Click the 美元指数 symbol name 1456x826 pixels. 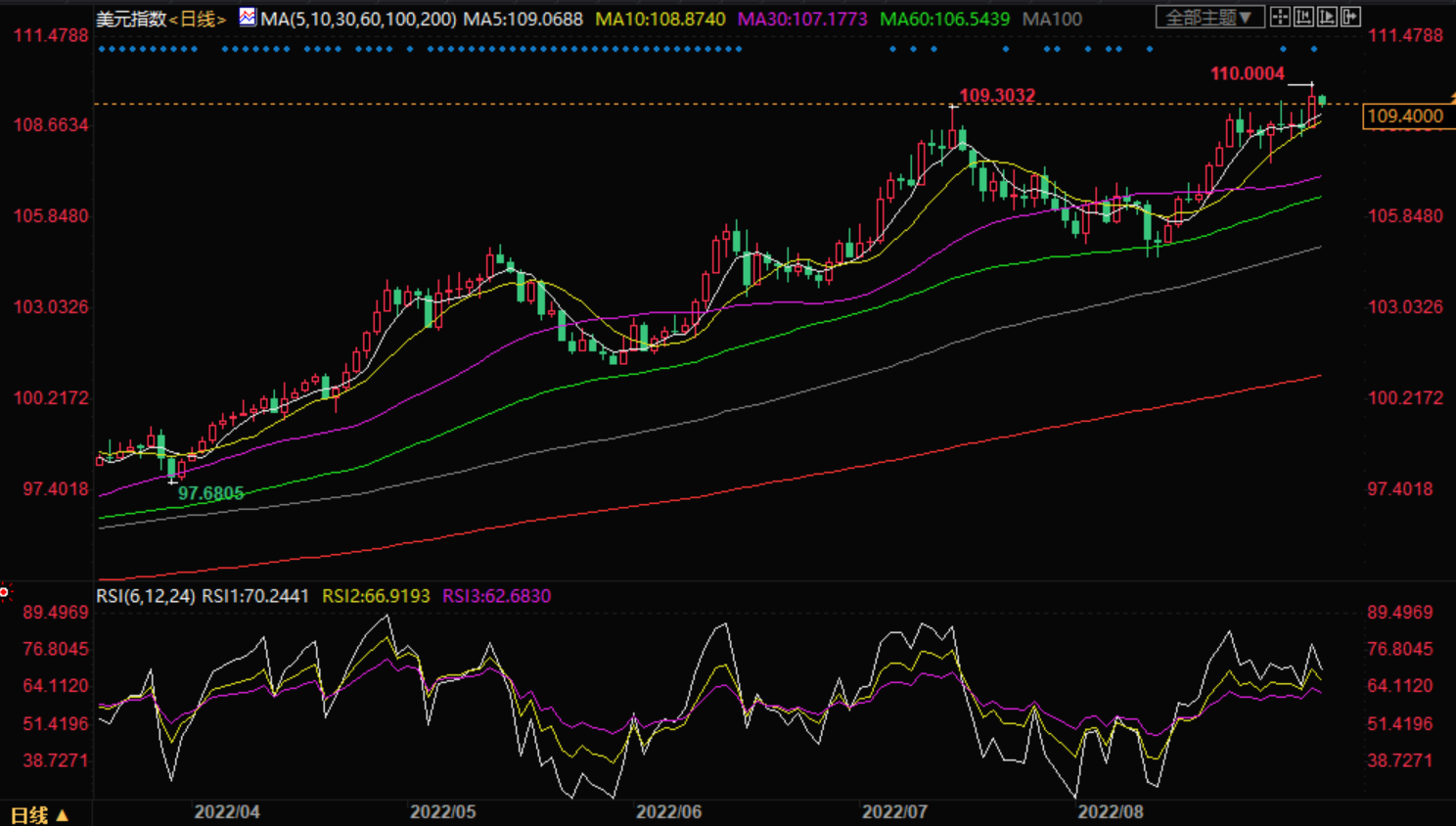coord(131,19)
